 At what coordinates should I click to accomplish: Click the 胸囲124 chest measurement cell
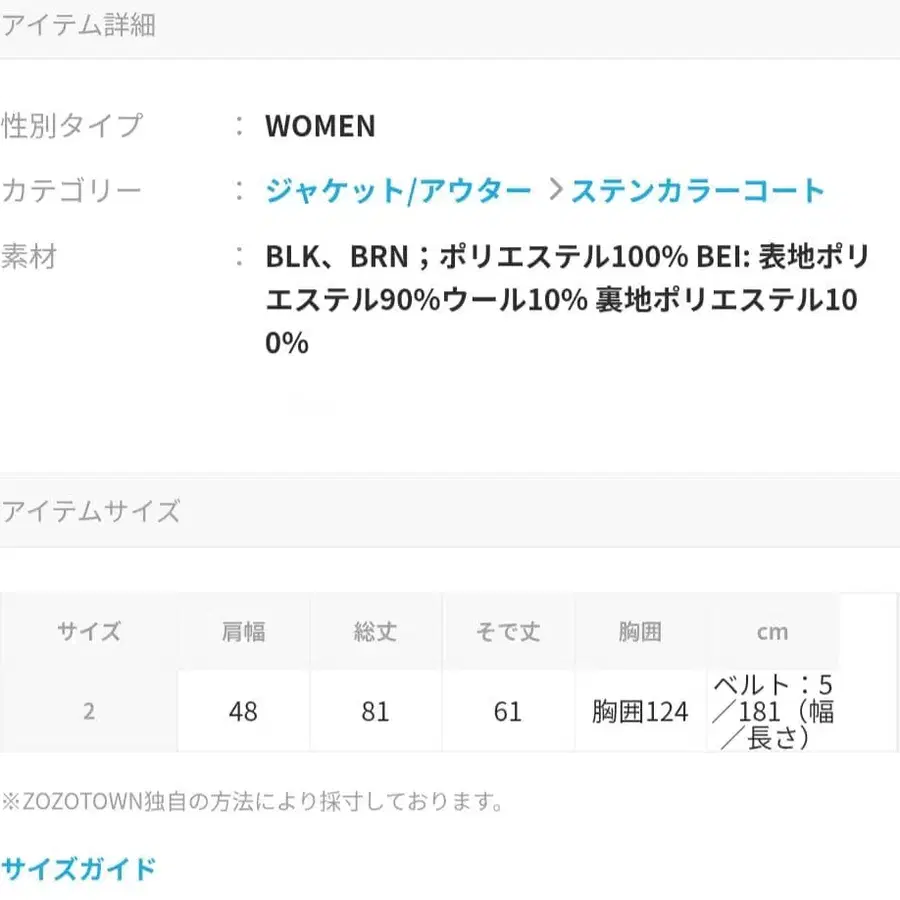(x=641, y=711)
